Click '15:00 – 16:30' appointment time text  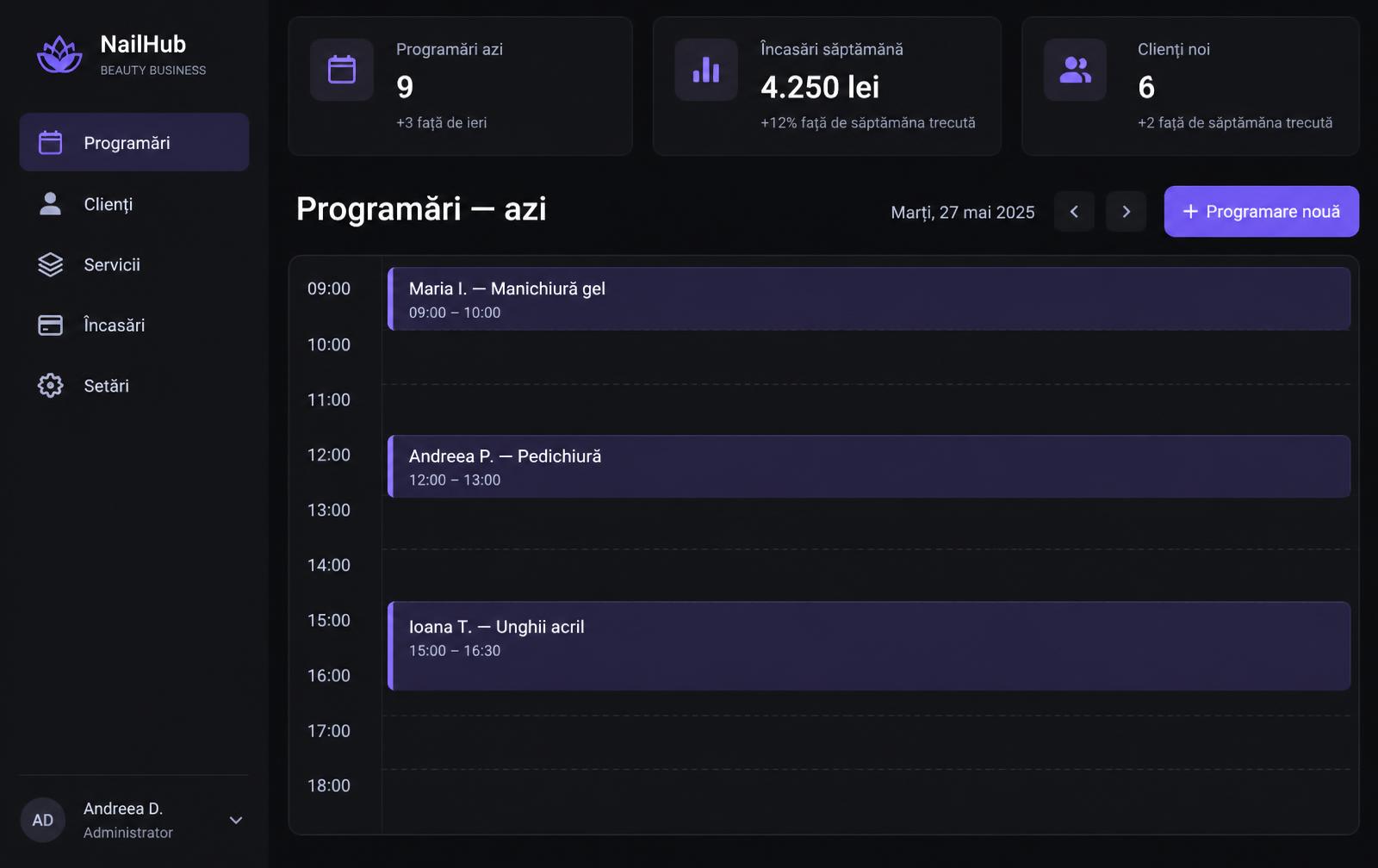455,651
